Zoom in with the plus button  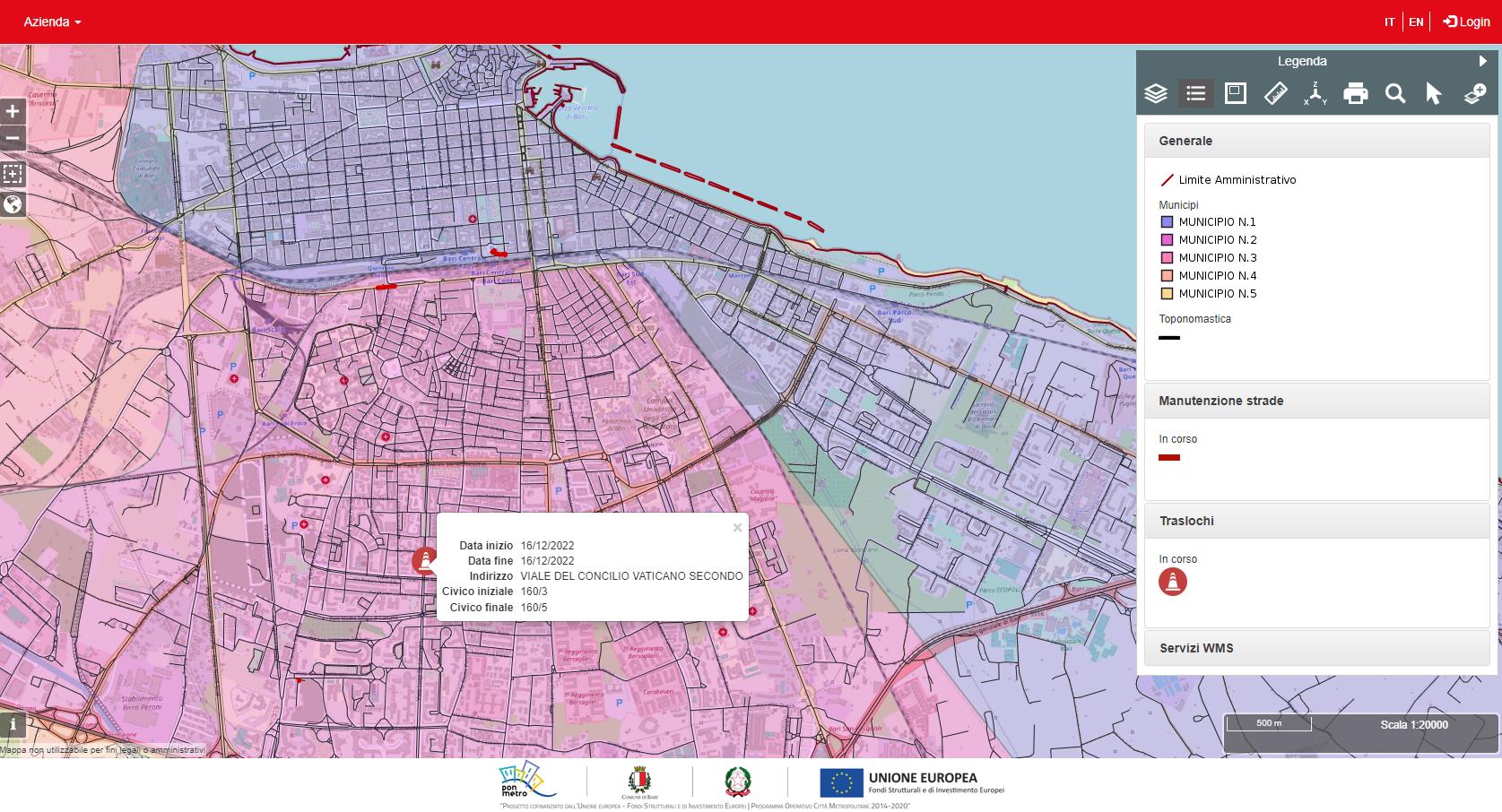[x=13, y=111]
